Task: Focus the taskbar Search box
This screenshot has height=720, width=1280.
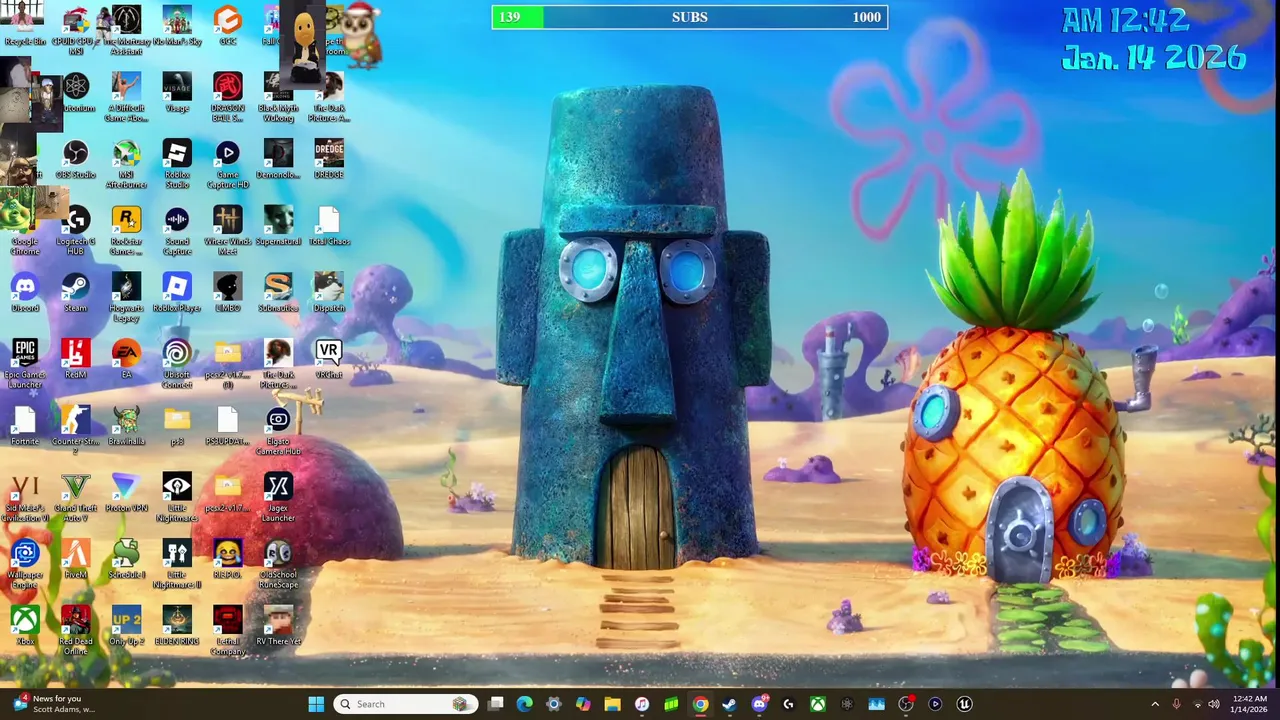Action: [x=405, y=704]
